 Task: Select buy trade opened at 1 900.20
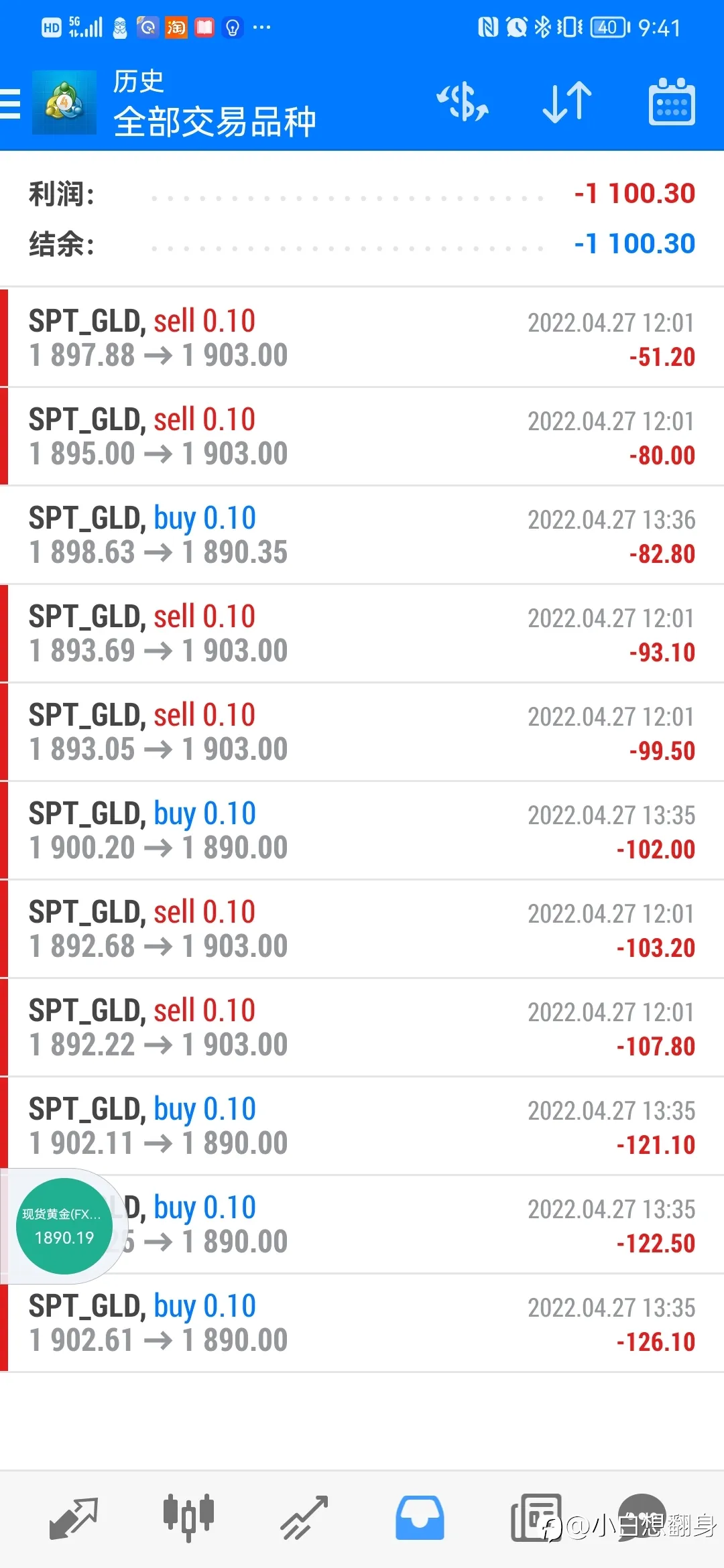362,830
